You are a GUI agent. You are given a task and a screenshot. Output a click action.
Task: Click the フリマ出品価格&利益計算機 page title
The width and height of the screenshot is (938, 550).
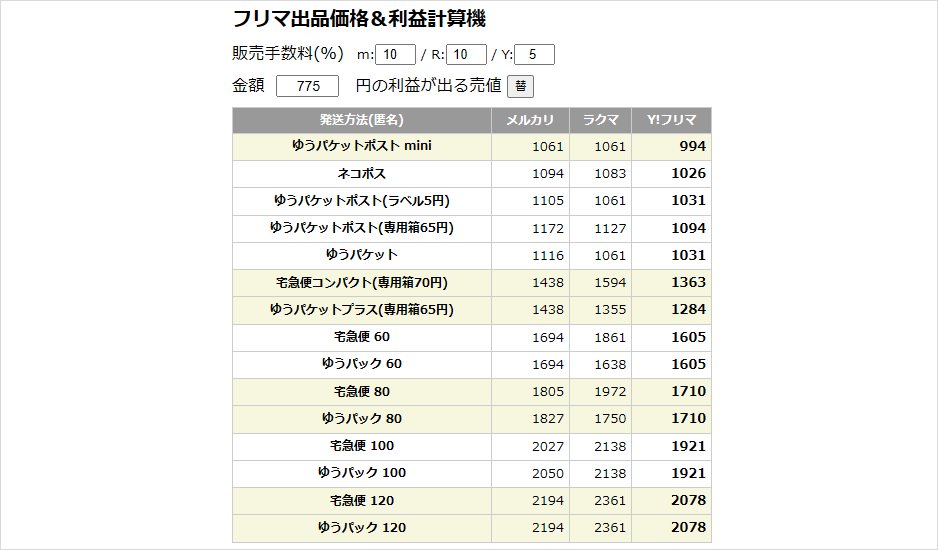tap(359, 19)
